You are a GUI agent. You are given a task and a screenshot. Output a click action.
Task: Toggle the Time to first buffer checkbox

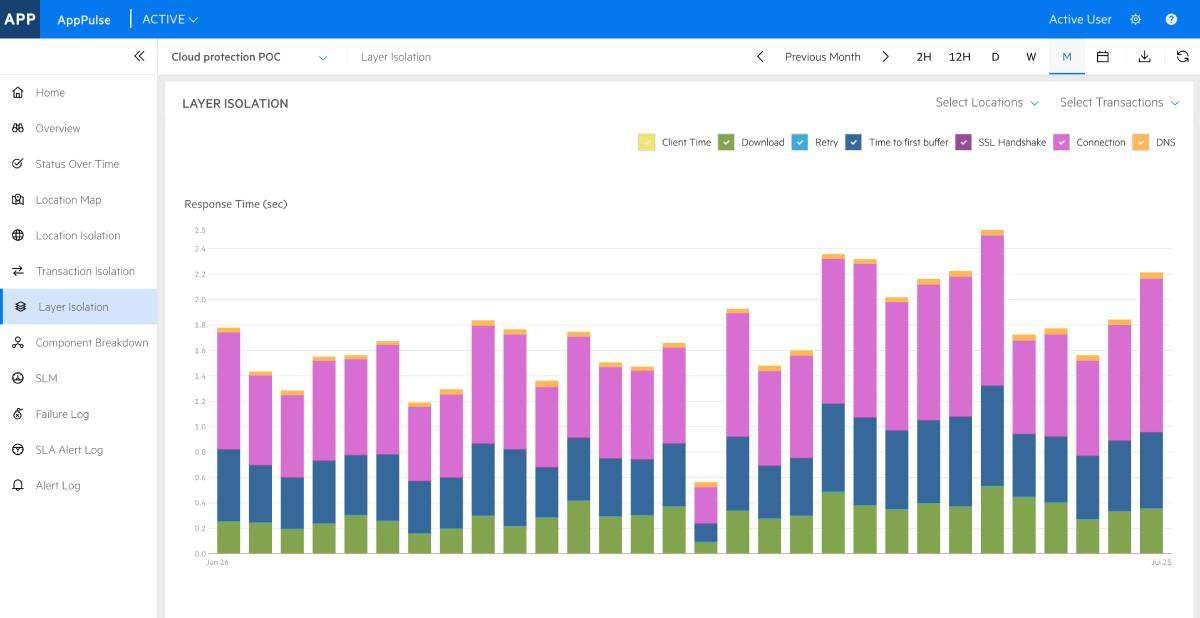tap(854, 142)
